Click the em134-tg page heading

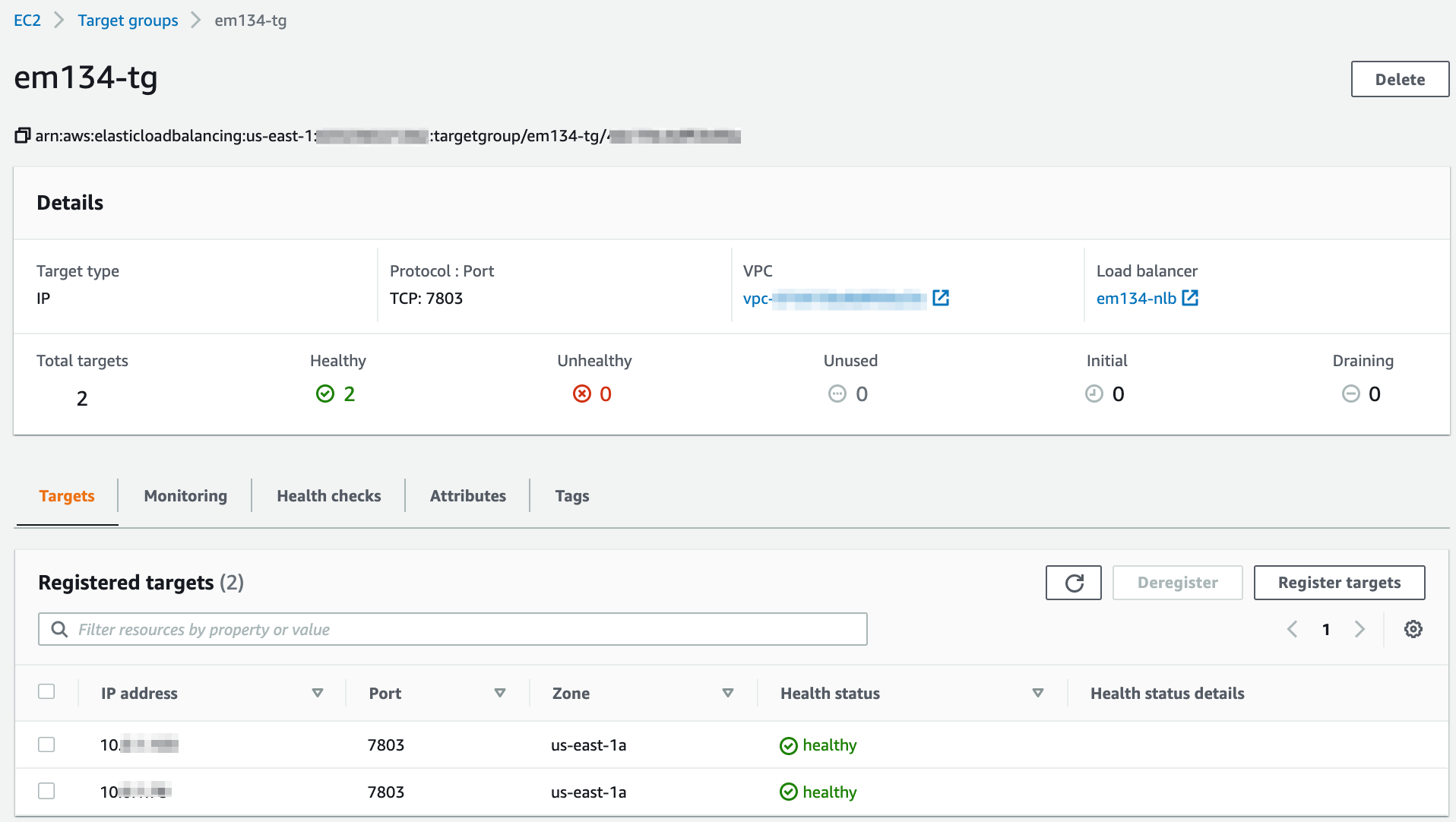(86, 77)
